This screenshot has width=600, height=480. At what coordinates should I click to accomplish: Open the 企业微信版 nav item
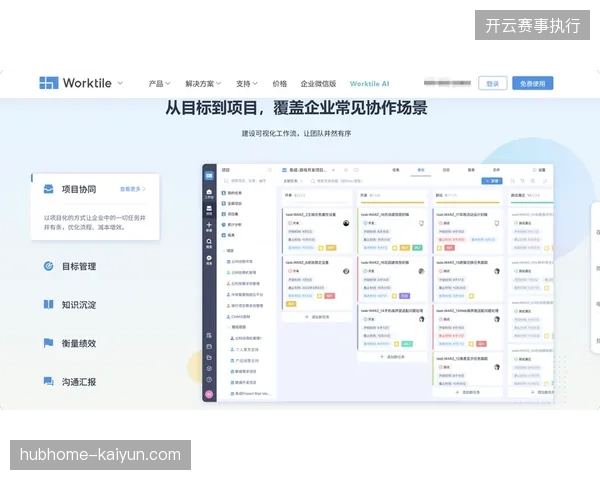click(x=318, y=83)
